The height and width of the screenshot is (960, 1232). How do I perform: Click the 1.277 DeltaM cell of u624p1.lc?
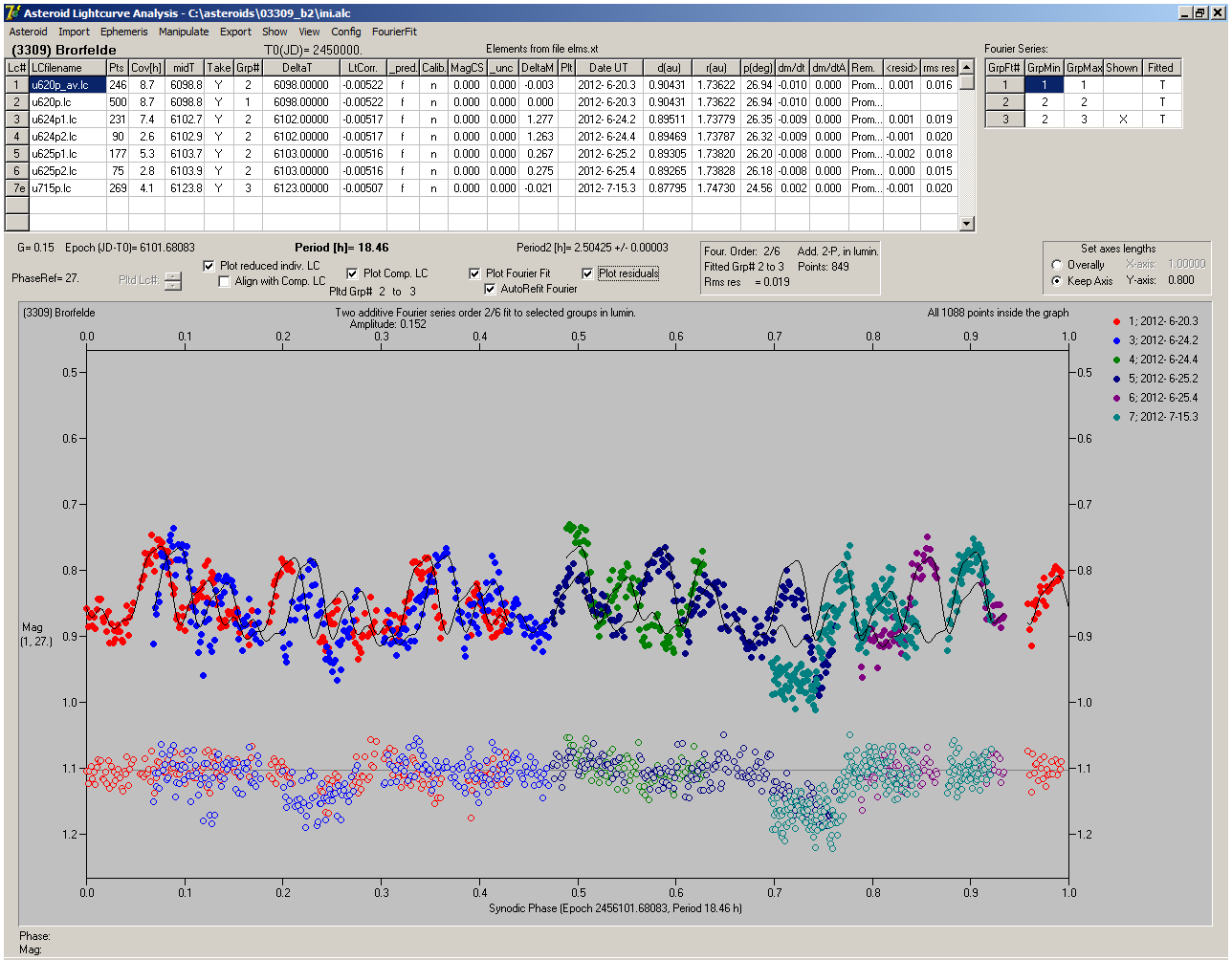coord(539,120)
